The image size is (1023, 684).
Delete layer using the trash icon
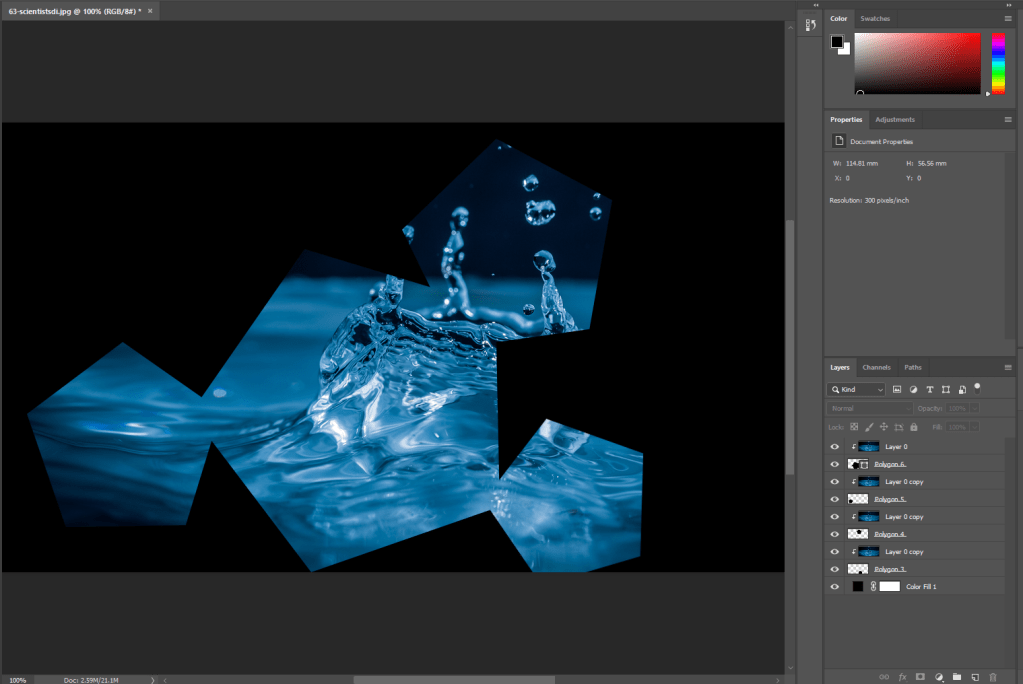(992, 677)
